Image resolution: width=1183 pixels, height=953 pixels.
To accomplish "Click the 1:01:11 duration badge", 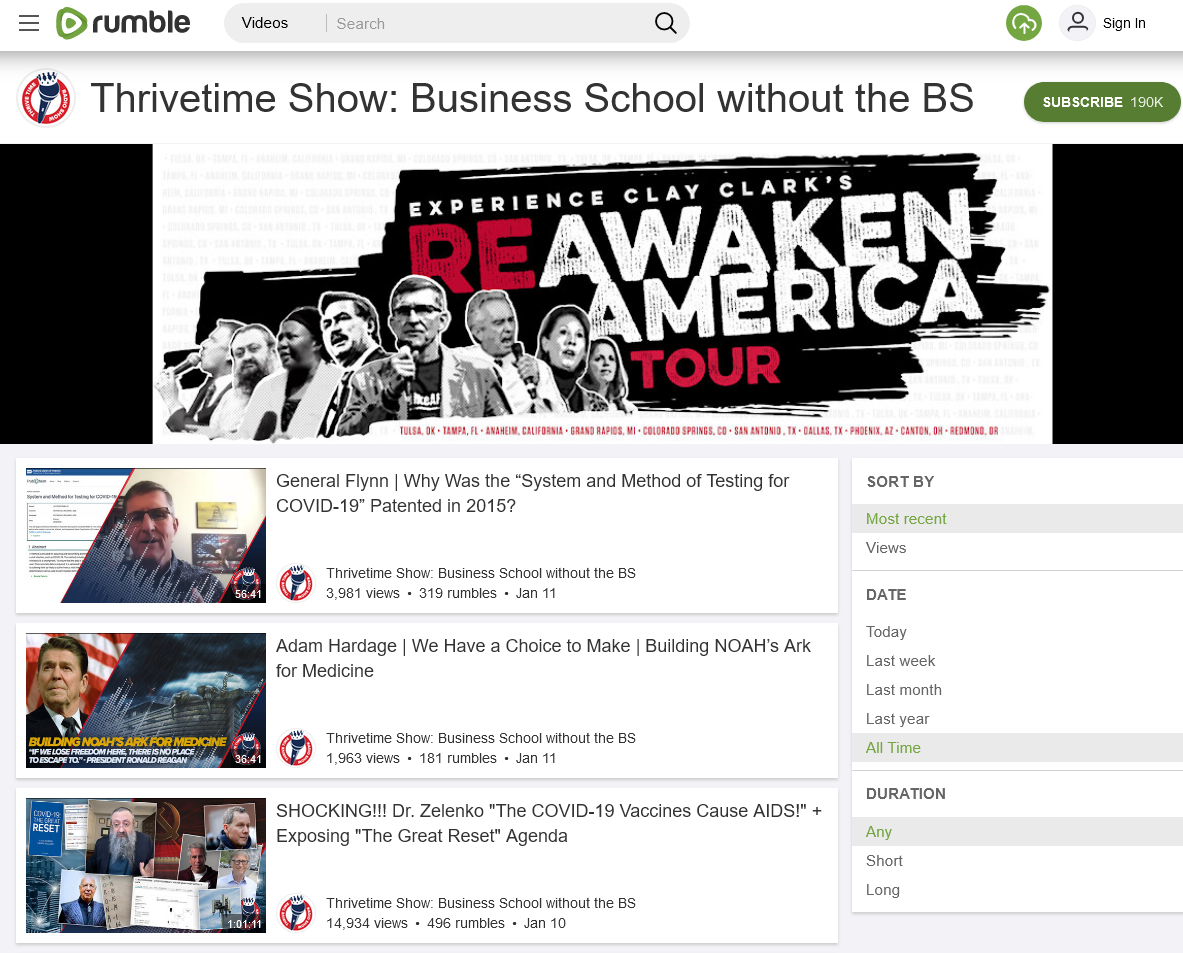I will (x=244, y=924).
